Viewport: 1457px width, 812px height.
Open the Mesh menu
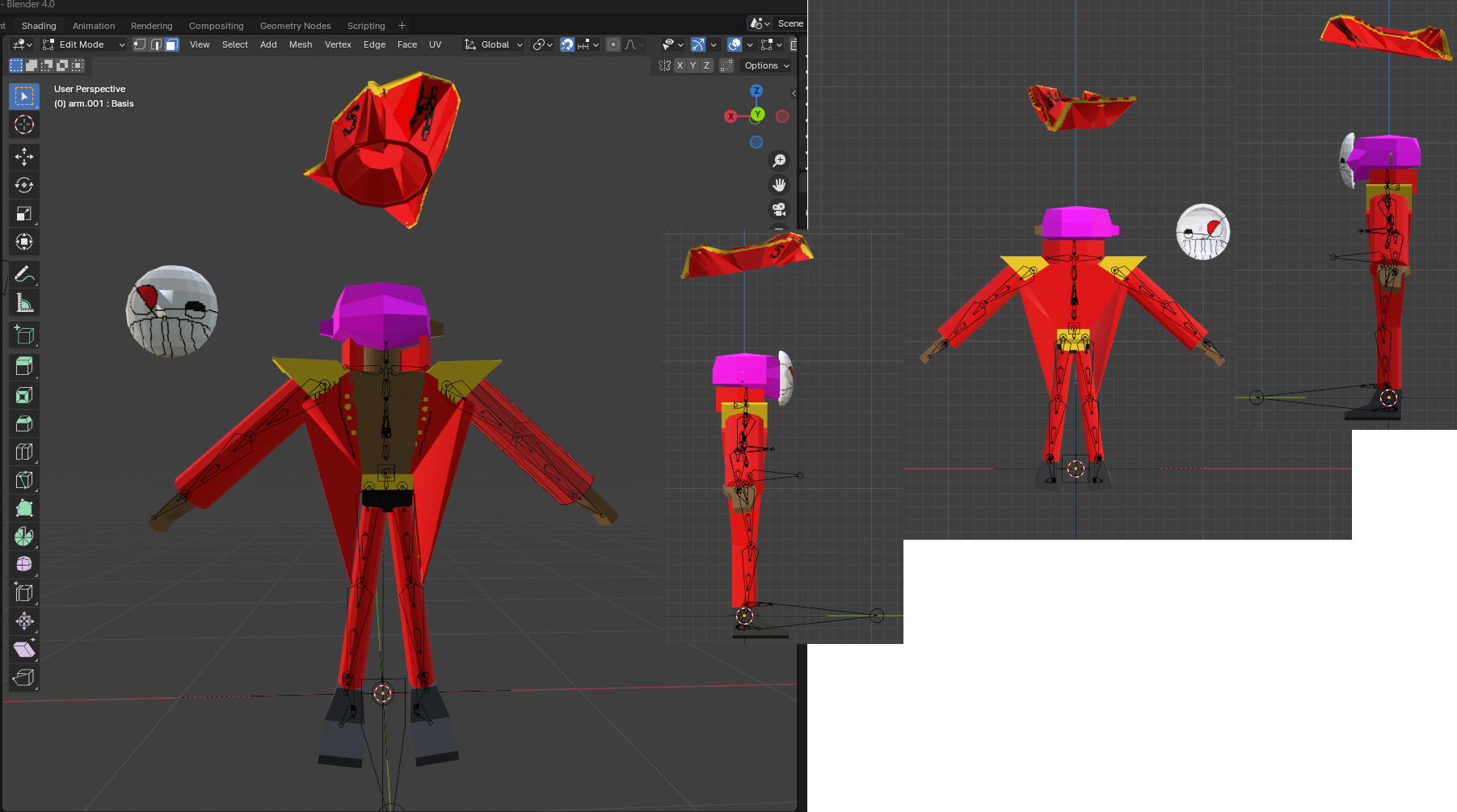coord(301,44)
